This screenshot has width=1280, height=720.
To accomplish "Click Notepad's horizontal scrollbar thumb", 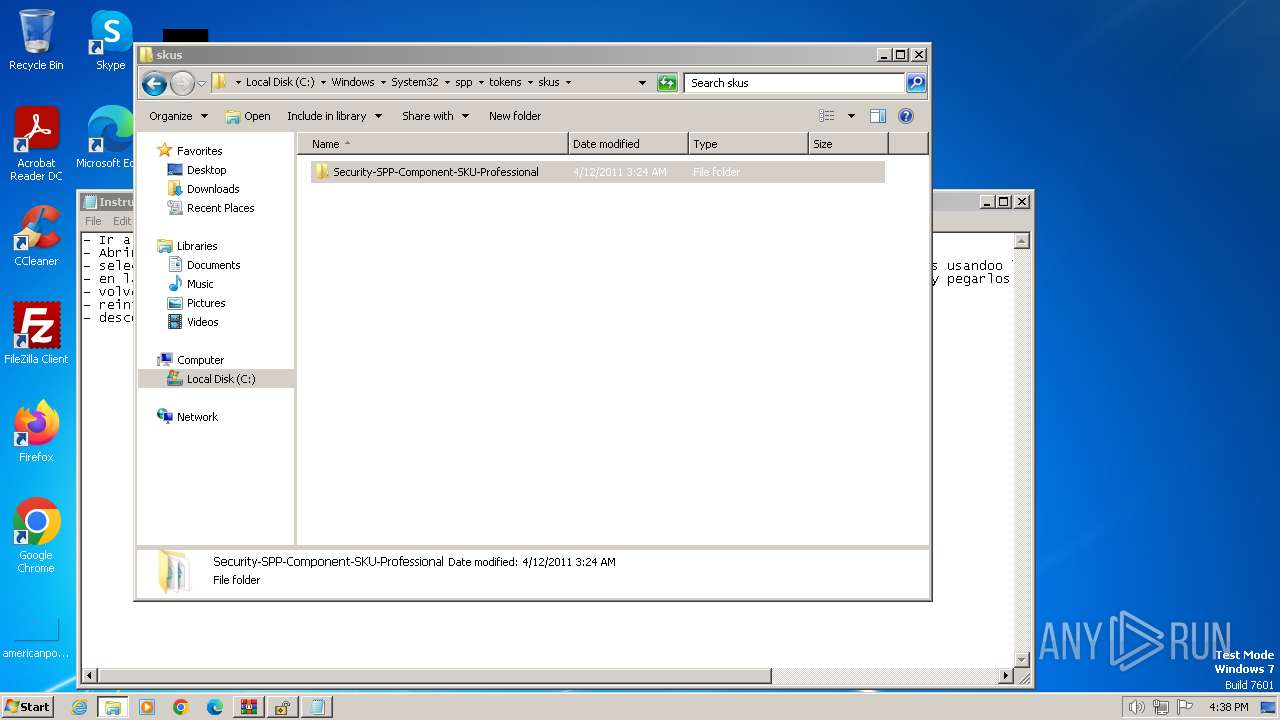I will point(435,676).
